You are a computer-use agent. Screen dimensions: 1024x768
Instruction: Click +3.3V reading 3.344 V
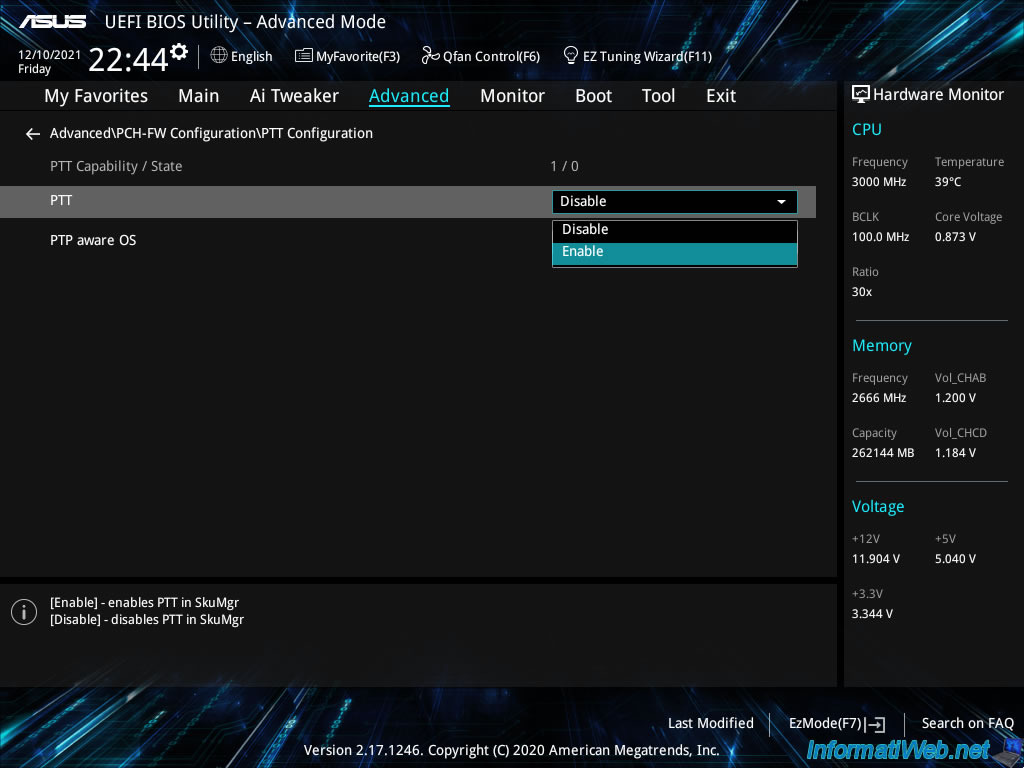click(x=872, y=614)
